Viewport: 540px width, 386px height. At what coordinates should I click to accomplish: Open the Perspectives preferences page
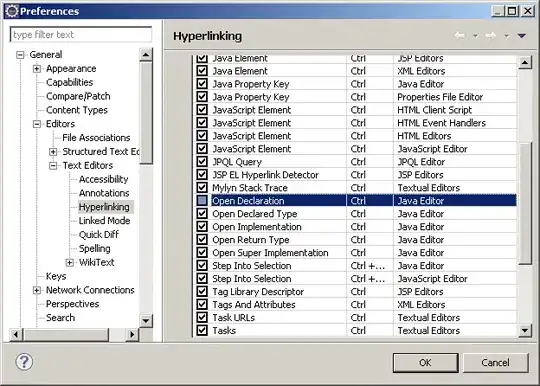pyautogui.click(x=72, y=304)
